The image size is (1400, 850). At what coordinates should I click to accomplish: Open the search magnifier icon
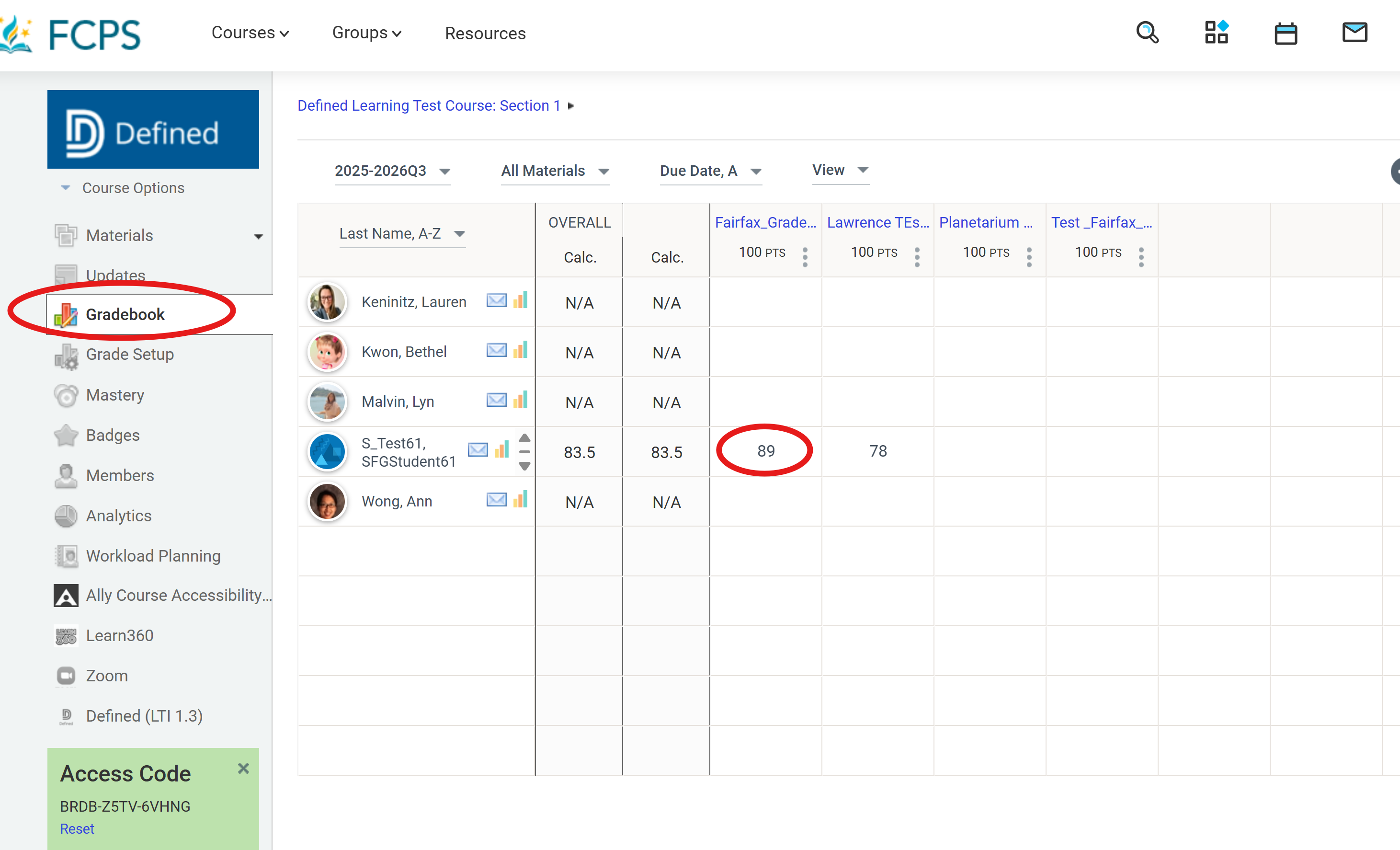(x=1147, y=33)
